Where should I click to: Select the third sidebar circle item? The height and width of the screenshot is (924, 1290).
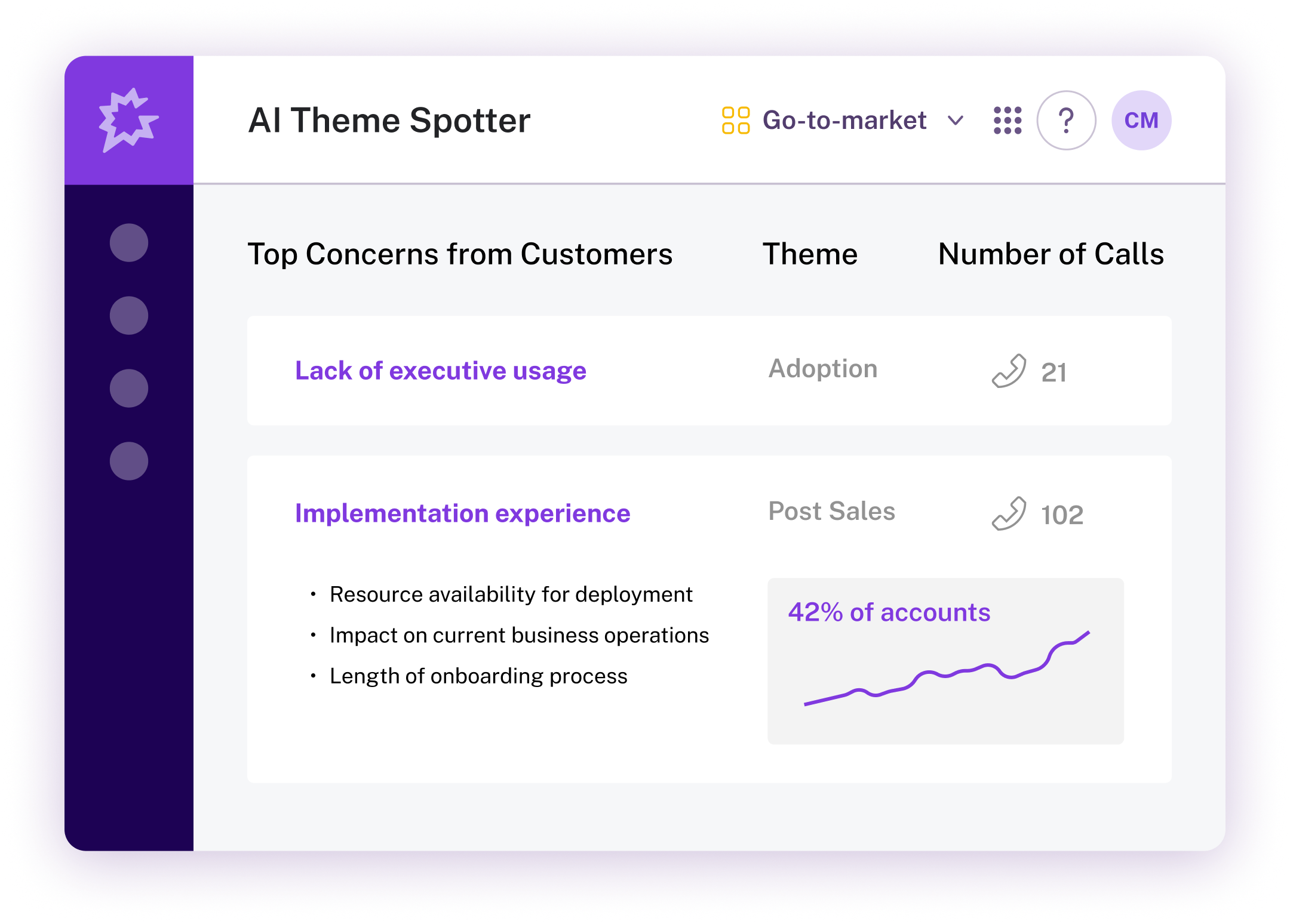(x=129, y=389)
